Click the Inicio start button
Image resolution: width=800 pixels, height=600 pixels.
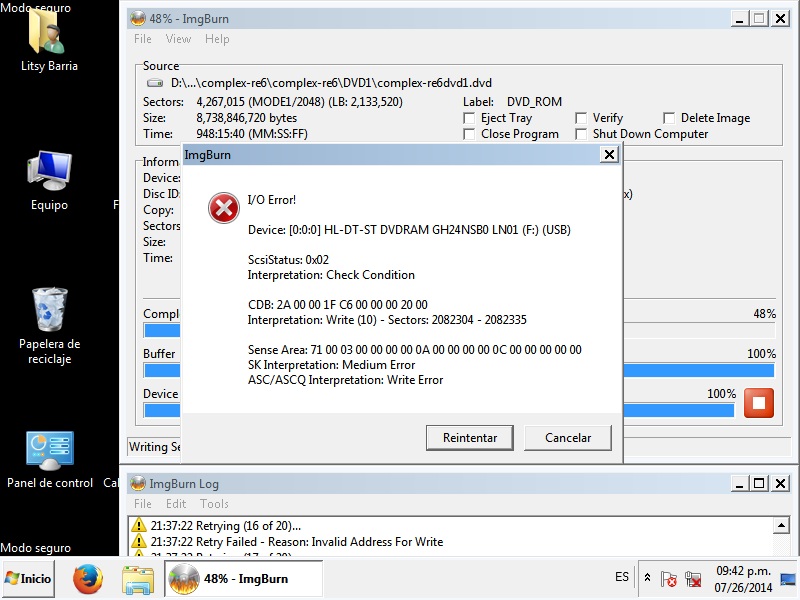click(x=28, y=579)
